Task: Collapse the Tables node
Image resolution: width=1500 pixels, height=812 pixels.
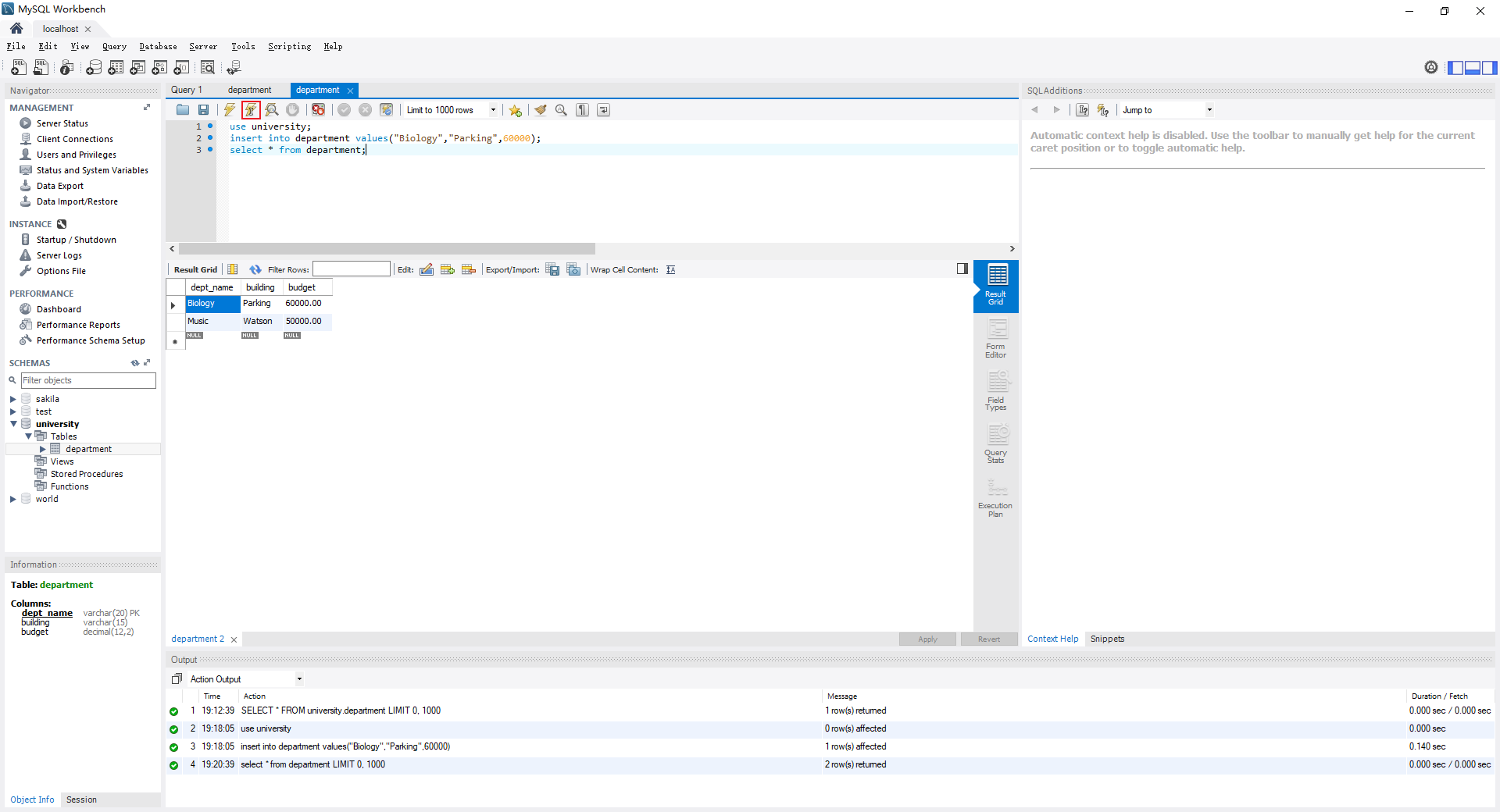Action: pyautogui.click(x=28, y=436)
